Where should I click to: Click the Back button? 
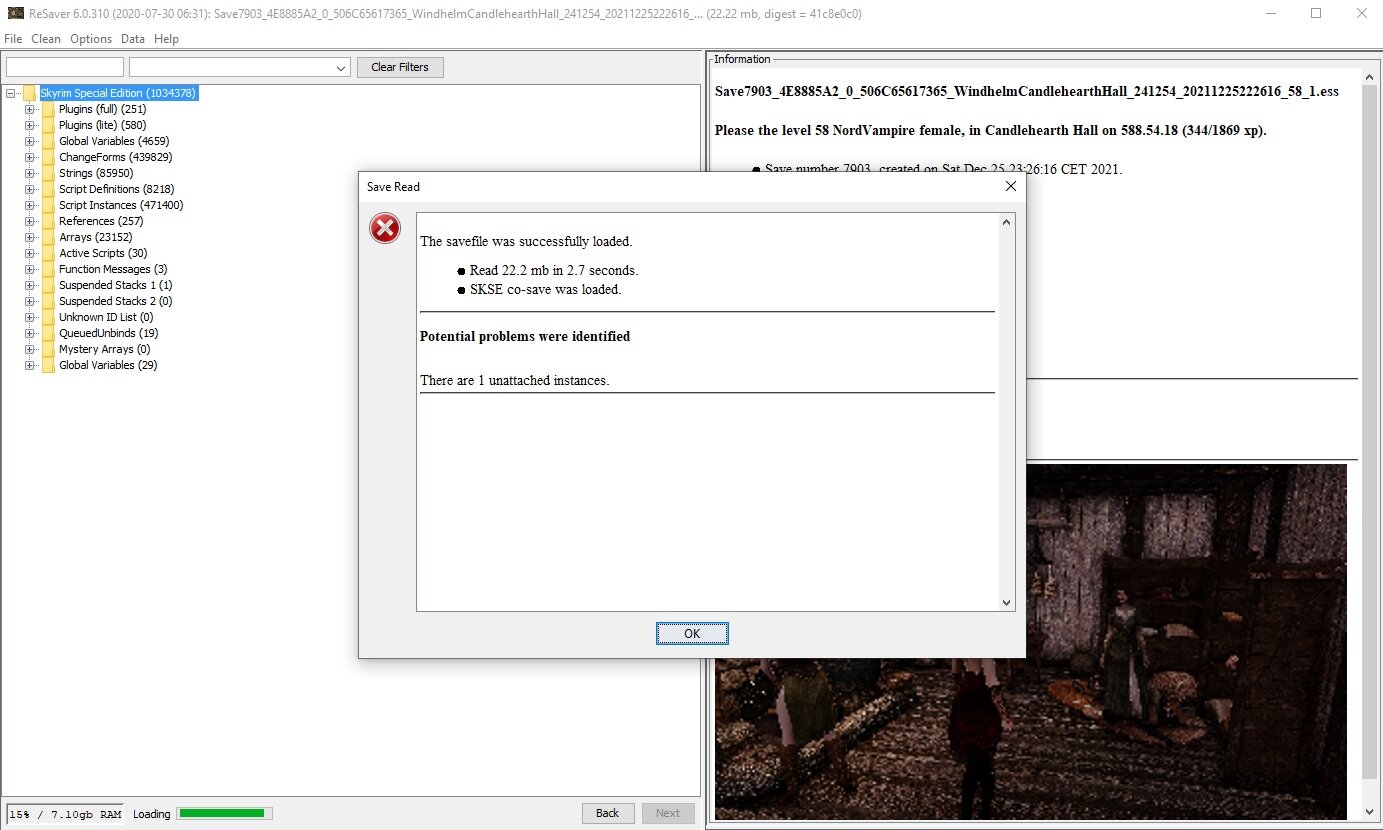[x=608, y=813]
